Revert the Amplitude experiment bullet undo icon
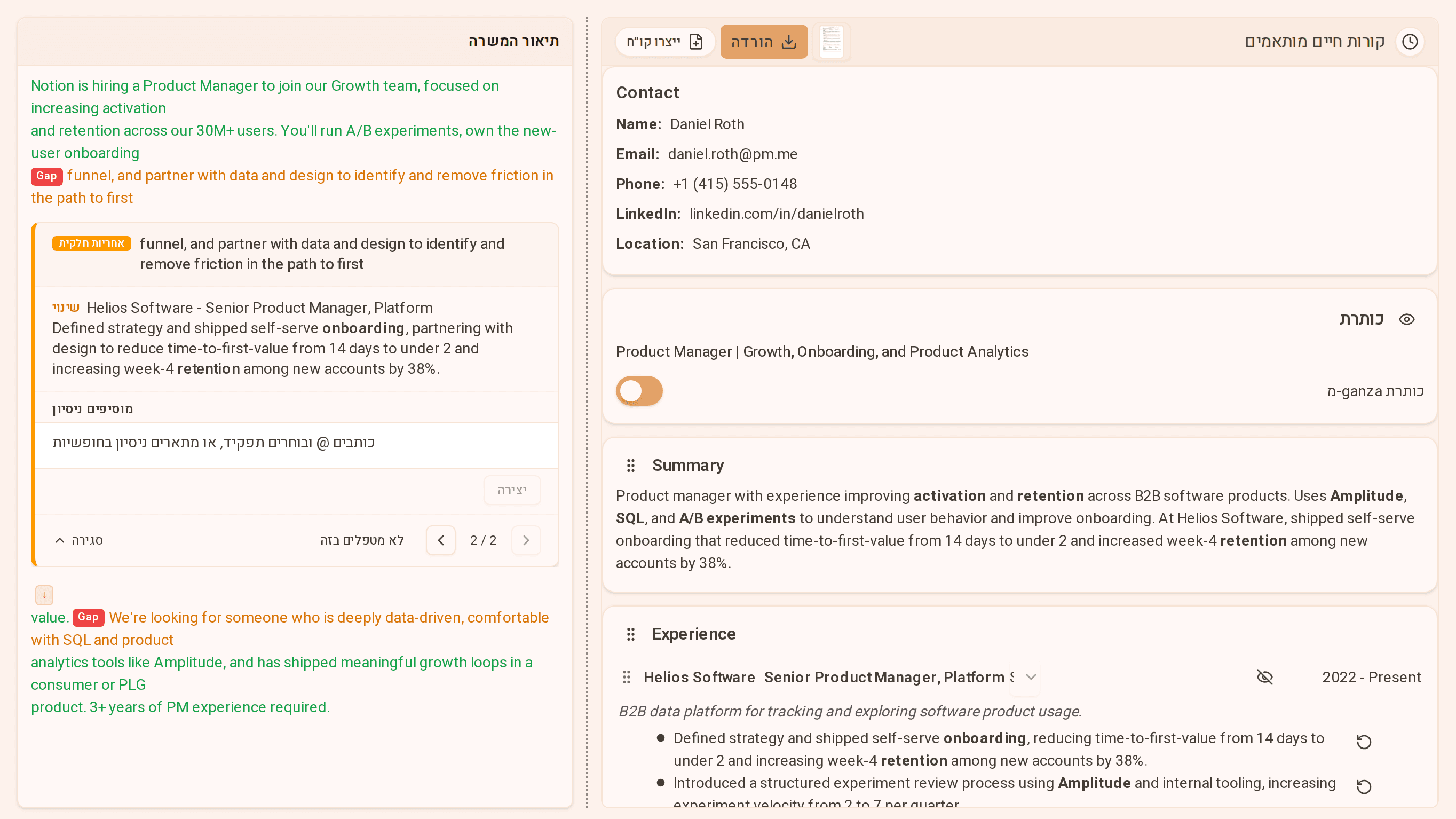The image size is (1456, 819). [1364, 786]
